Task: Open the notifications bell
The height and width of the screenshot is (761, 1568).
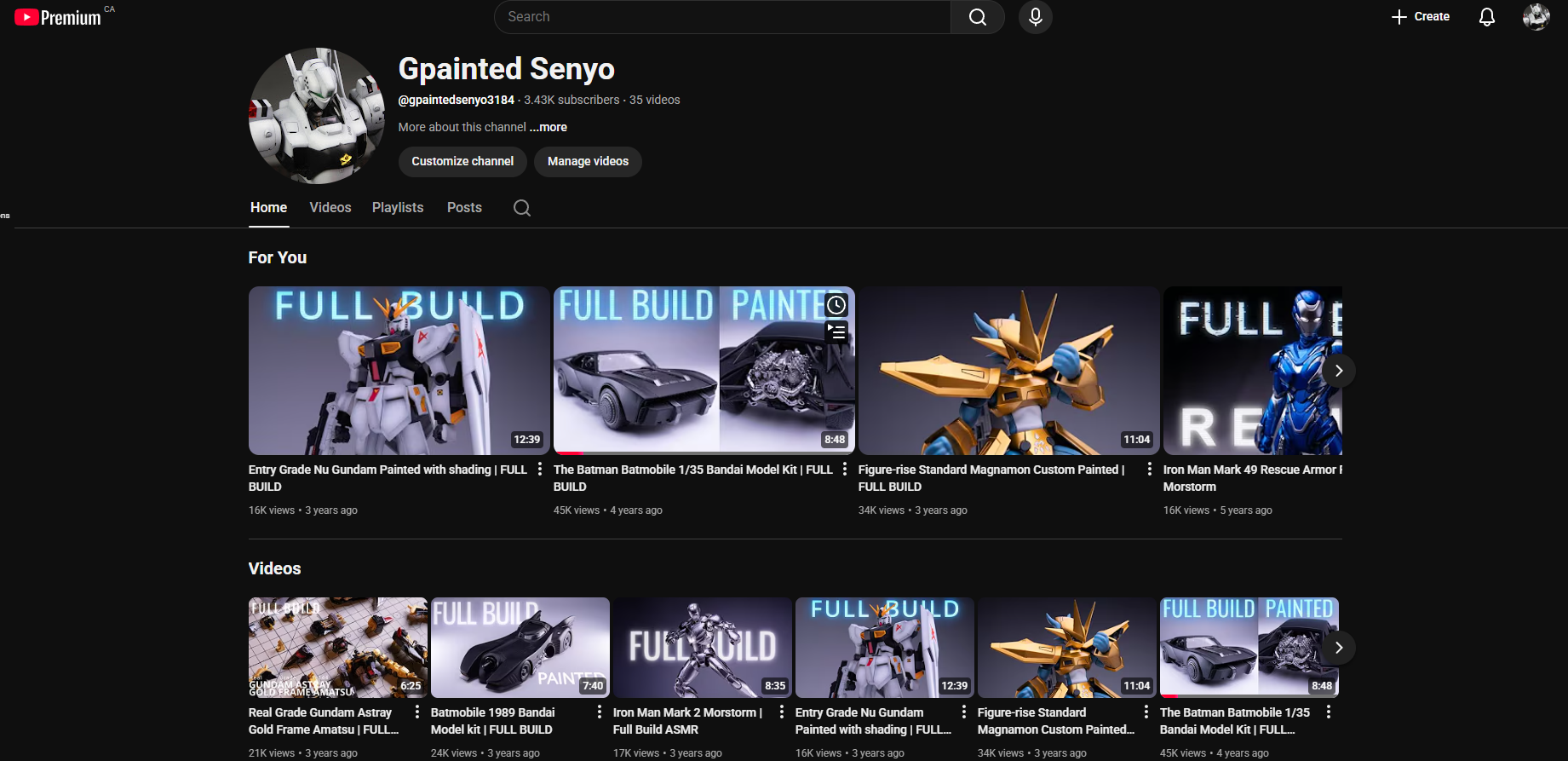Action: click(x=1487, y=17)
